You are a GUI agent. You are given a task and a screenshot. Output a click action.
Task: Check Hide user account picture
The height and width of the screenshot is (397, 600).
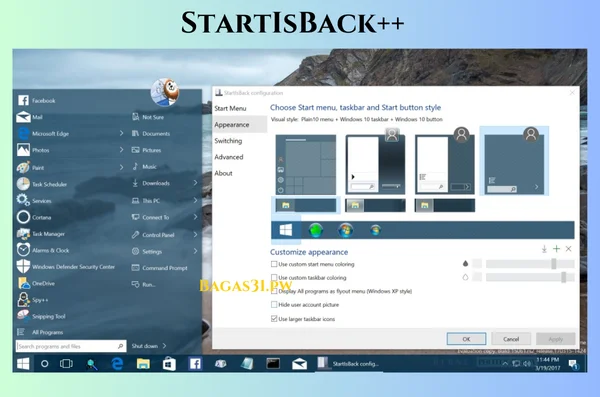click(x=274, y=304)
